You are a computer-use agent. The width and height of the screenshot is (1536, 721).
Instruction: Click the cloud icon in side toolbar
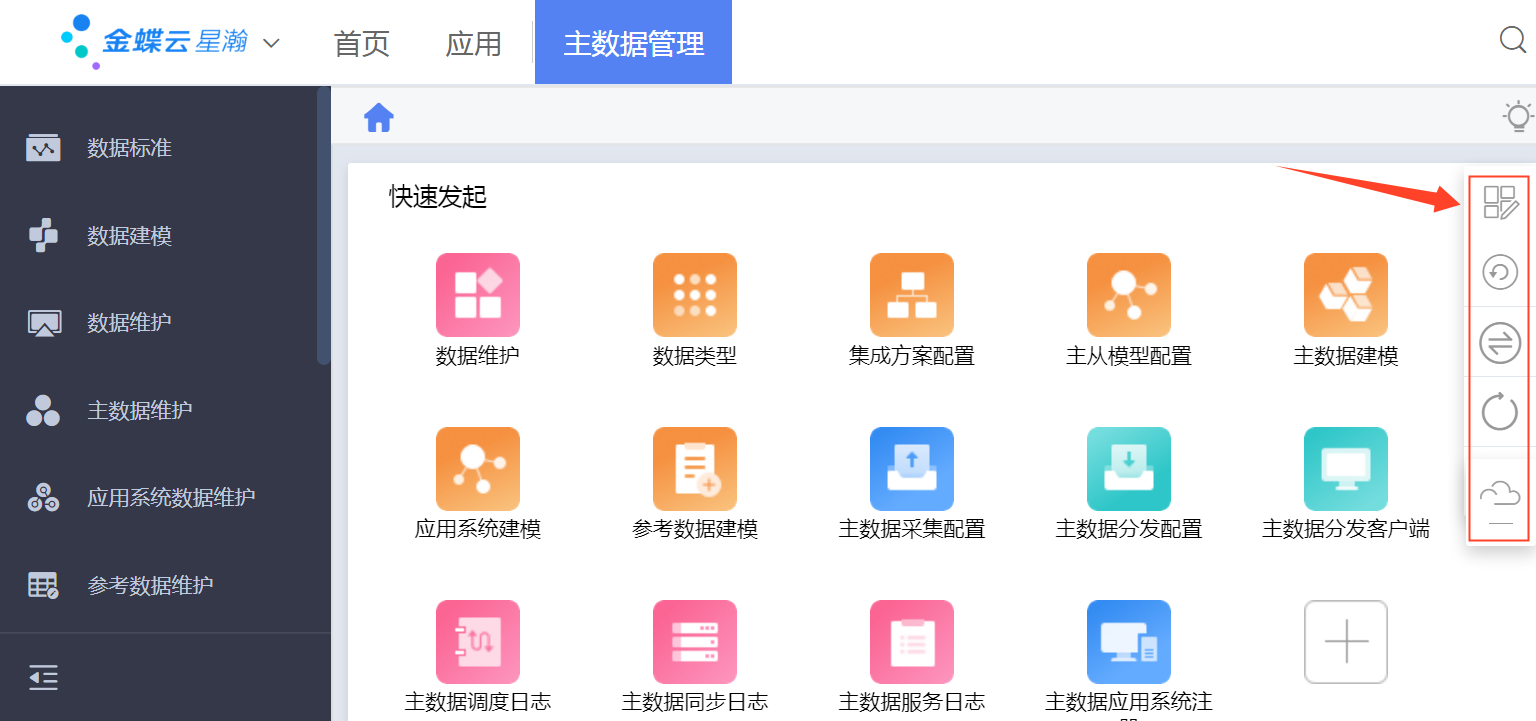tap(1500, 493)
